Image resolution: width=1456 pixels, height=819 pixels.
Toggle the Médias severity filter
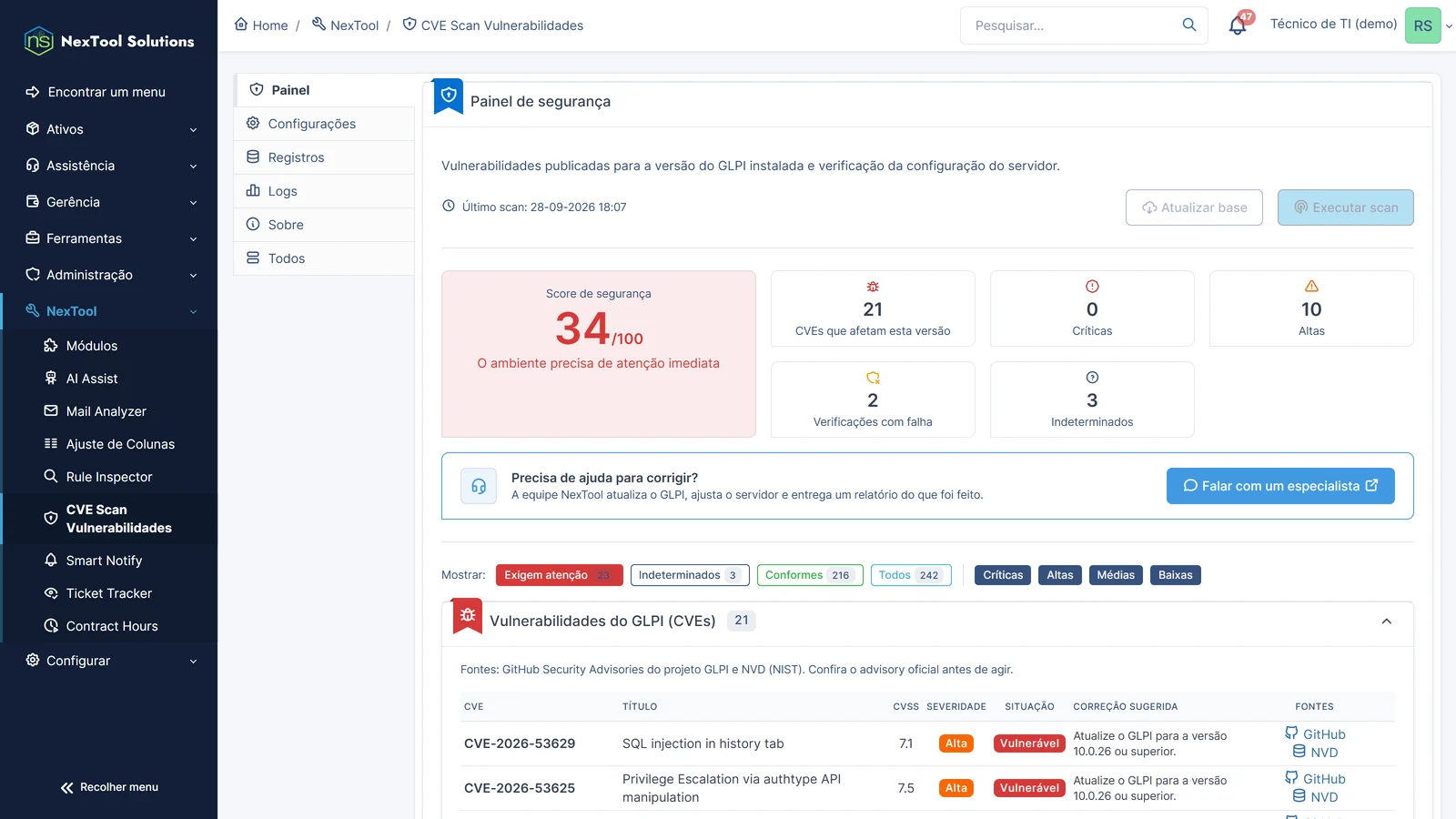(1116, 575)
